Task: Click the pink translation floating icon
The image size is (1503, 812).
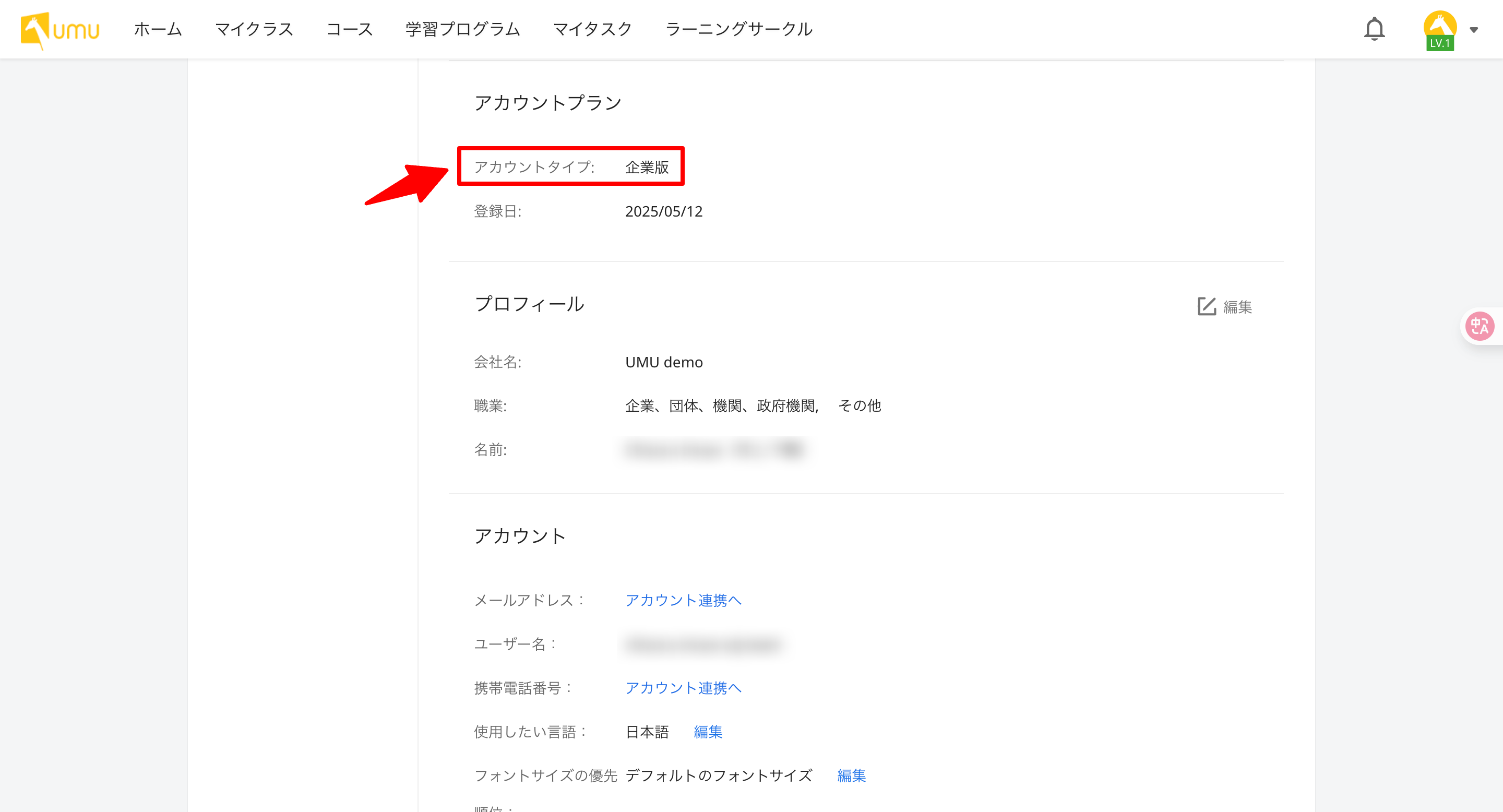Action: (1479, 326)
